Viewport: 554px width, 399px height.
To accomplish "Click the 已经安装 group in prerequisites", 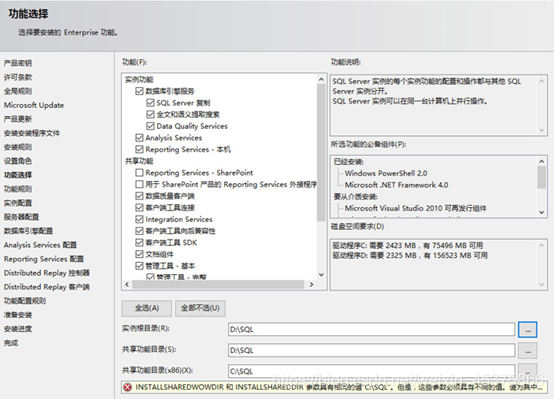I will pyautogui.click(x=349, y=162).
